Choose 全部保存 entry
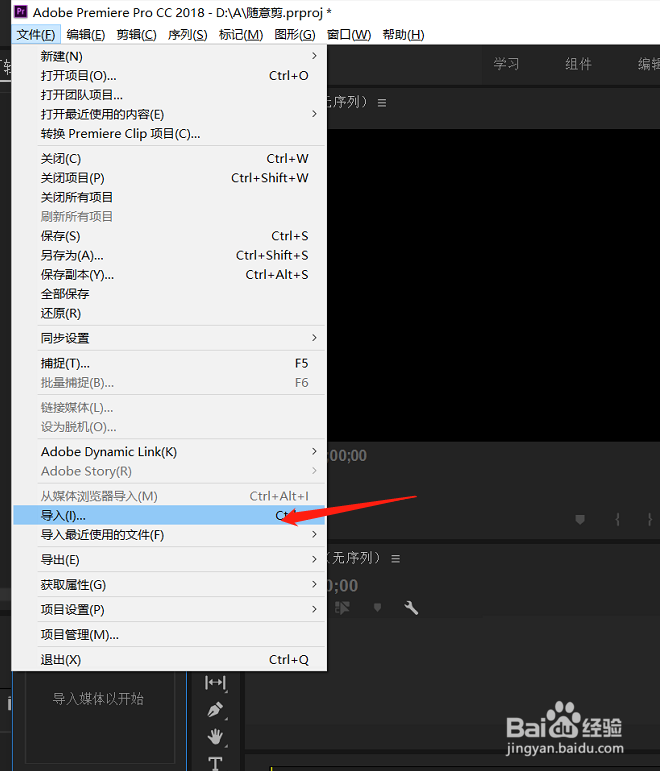Image resolution: width=660 pixels, height=771 pixels. (x=170, y=294)
